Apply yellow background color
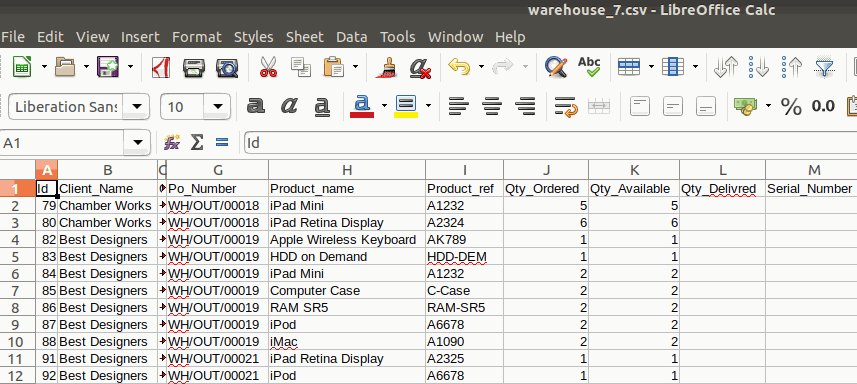857x384 pixels. (x=406, y=106)
